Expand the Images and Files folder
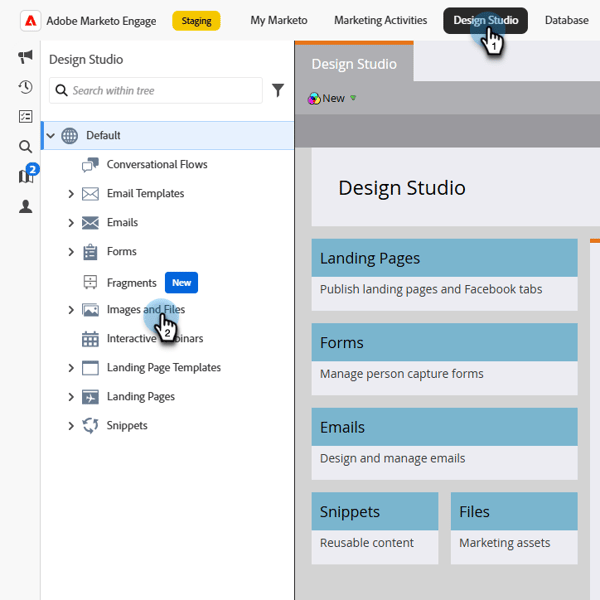Screen dimensions: 600x600 click(x=71, y=310)
